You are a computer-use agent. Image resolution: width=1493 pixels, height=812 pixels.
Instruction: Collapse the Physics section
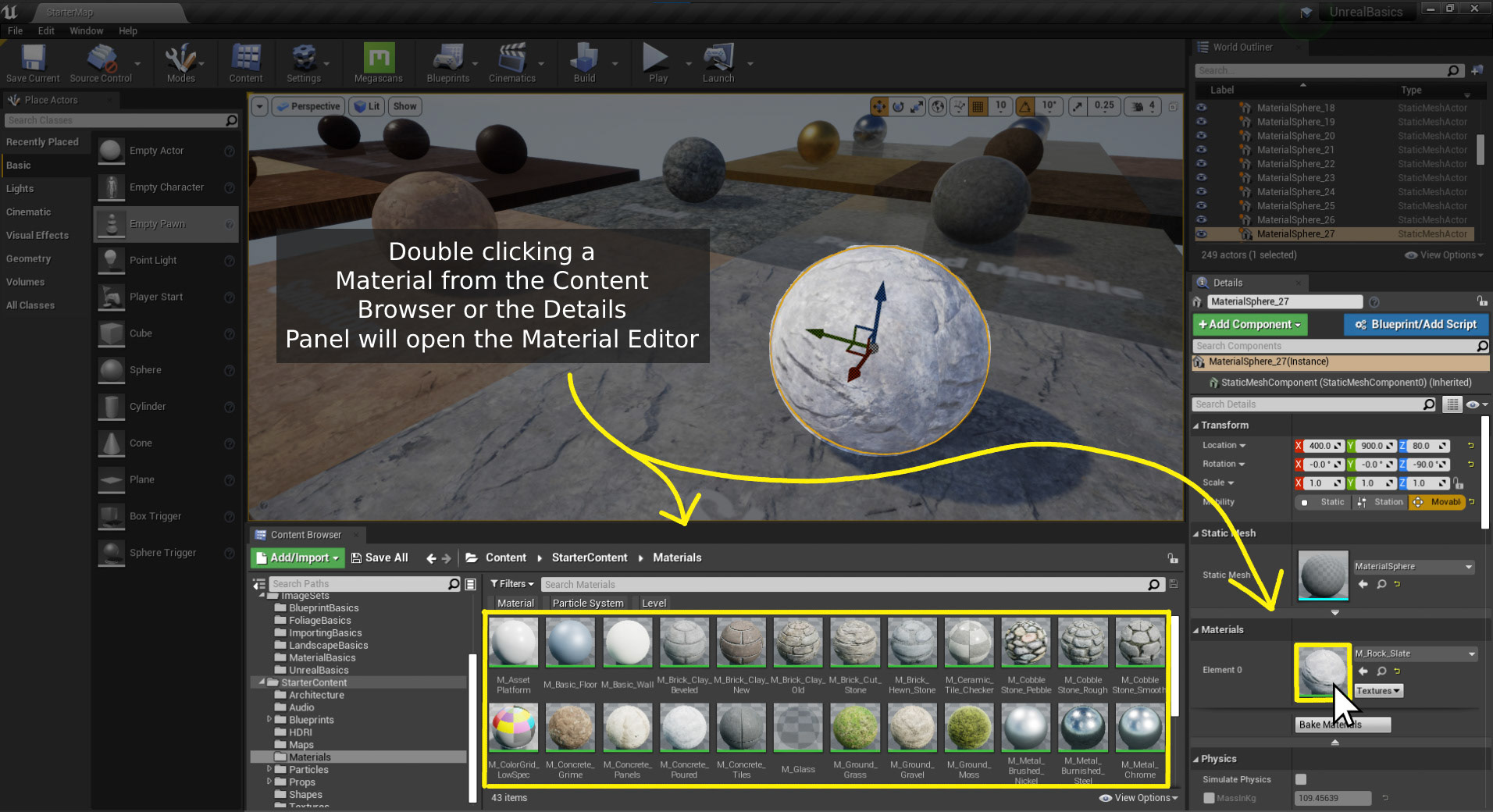pos(1195,759)
